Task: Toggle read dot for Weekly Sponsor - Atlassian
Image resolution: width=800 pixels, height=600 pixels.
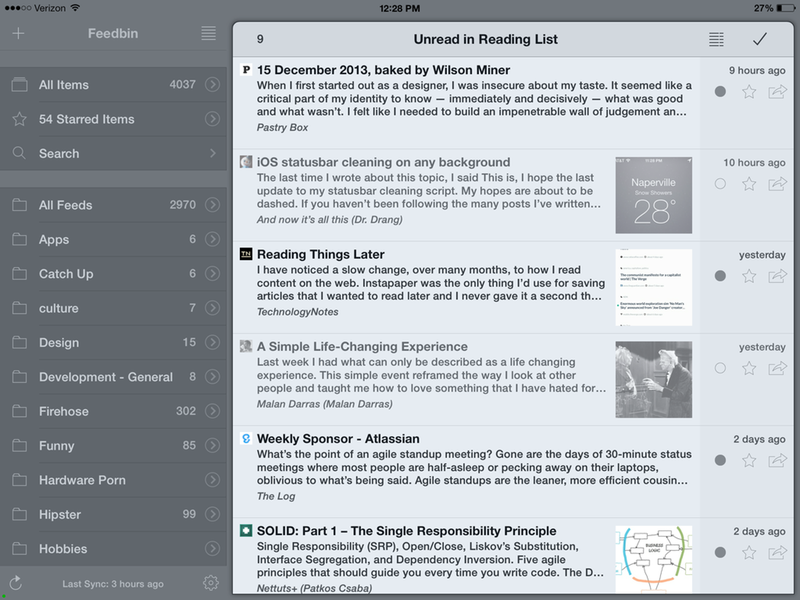Action: pyautogui.click(x=720, y=460)
